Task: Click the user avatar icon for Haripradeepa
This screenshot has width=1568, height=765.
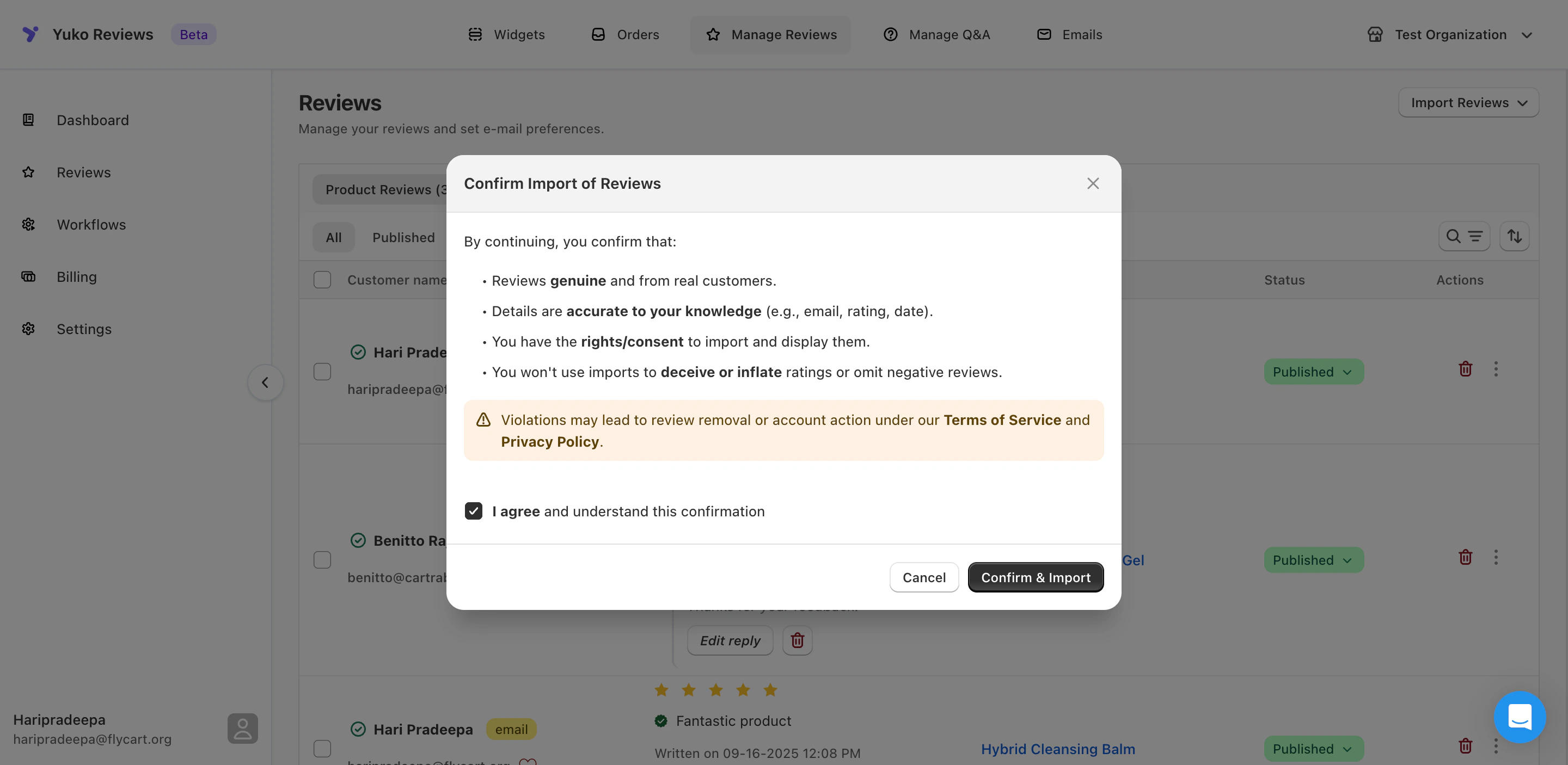Action: point(242,729)
